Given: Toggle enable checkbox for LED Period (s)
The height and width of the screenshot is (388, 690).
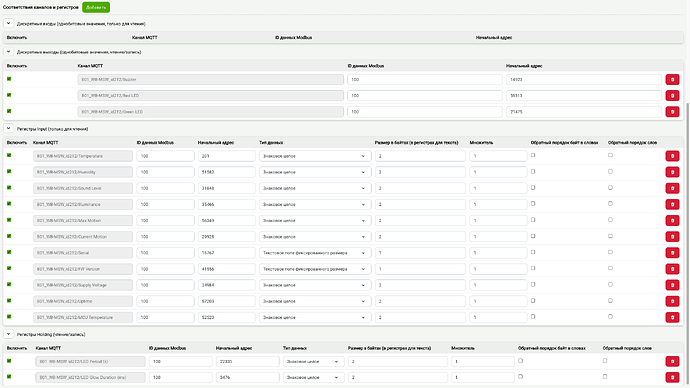Looking at the screenshot, I should [9, 361].
